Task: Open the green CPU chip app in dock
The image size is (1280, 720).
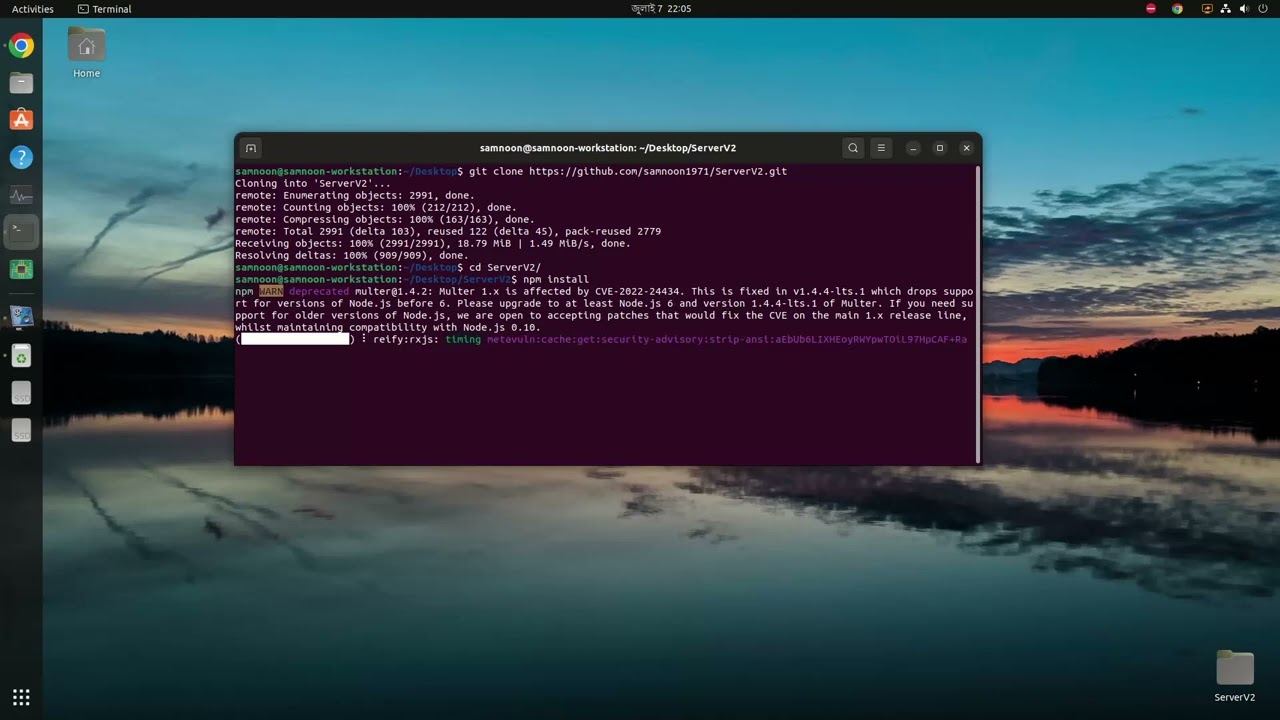Action: click(21, 269)
